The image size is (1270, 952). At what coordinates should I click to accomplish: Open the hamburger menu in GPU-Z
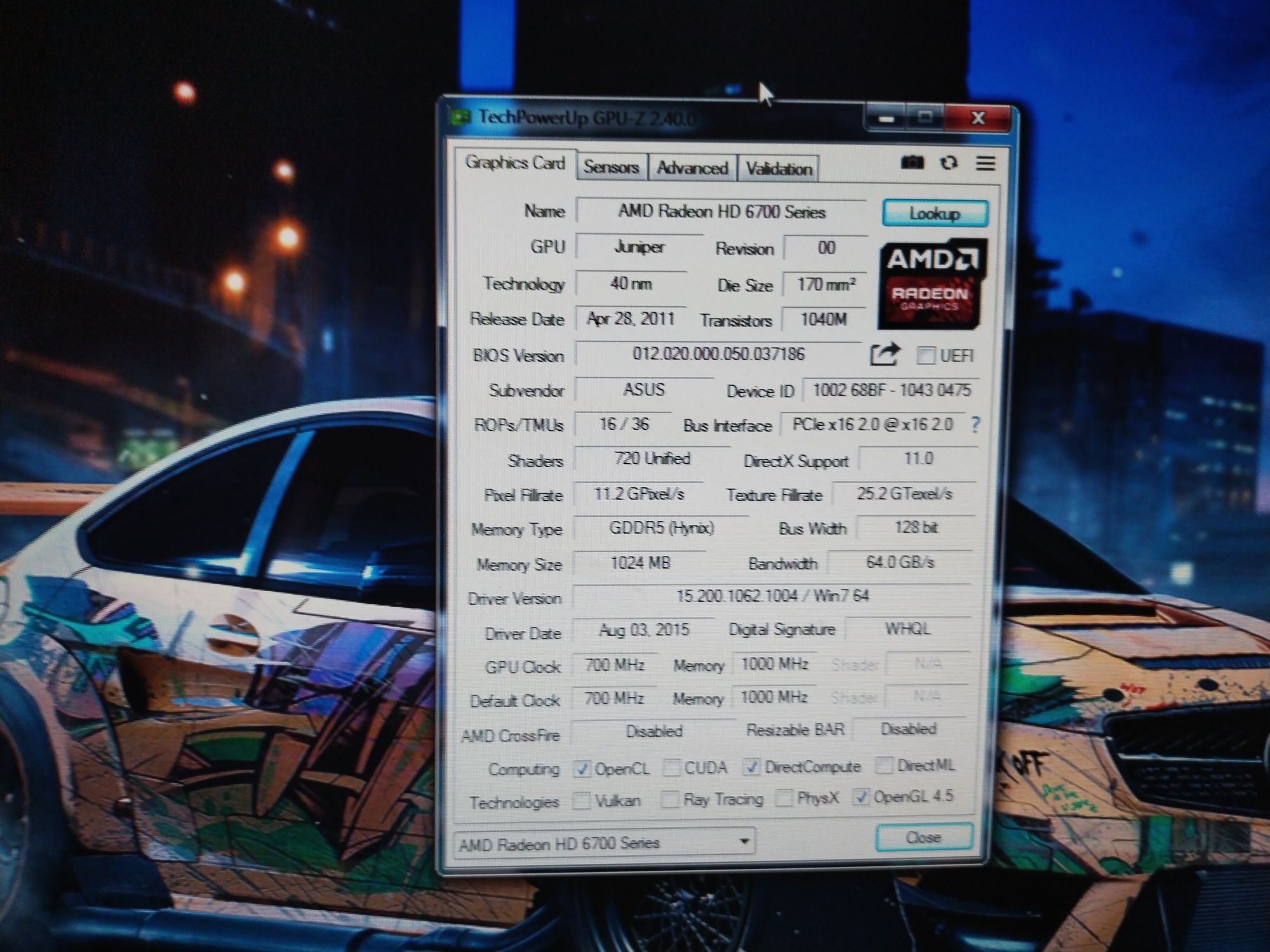(985, 164)
